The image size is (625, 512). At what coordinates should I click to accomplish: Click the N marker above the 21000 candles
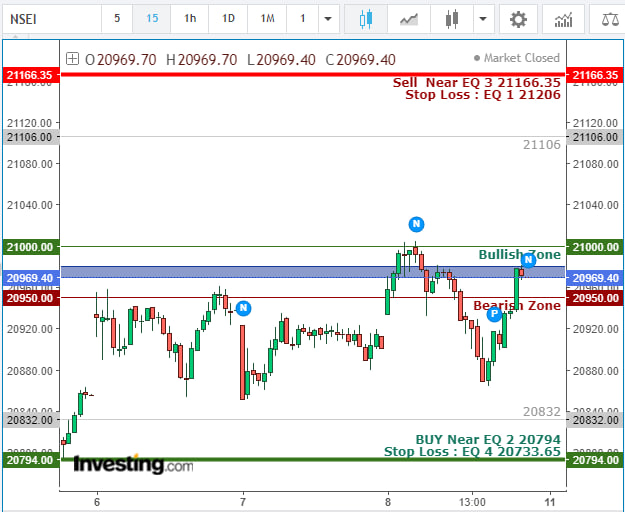tap(416, 224)
